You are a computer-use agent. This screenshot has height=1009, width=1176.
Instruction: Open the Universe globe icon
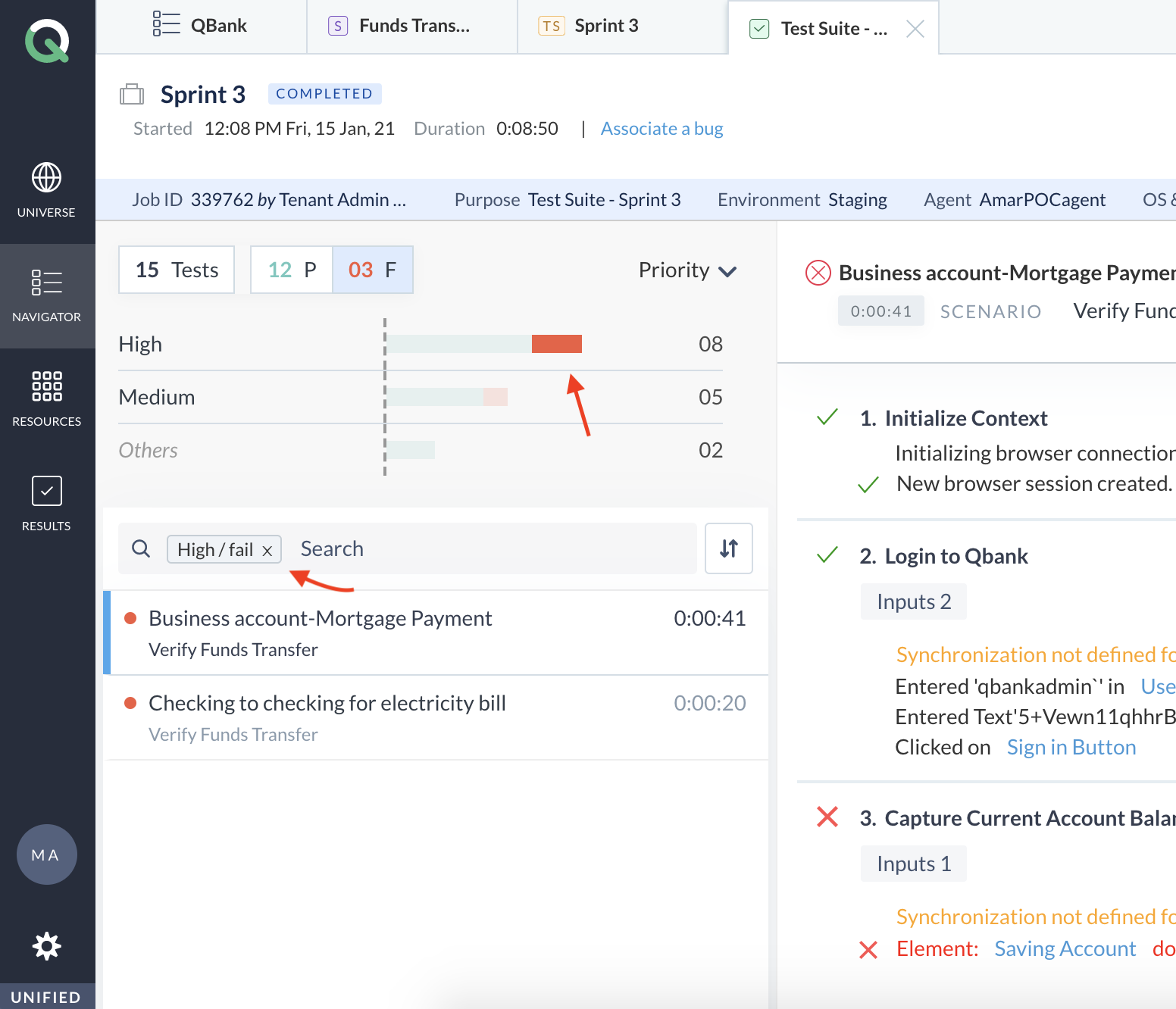(x=46, y=178)
